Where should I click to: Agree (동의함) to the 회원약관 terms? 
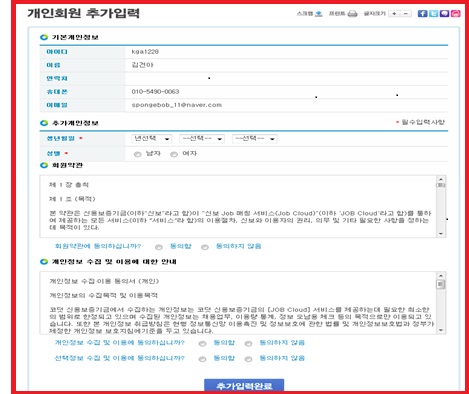pyautogui.click(x=159, y=247)
